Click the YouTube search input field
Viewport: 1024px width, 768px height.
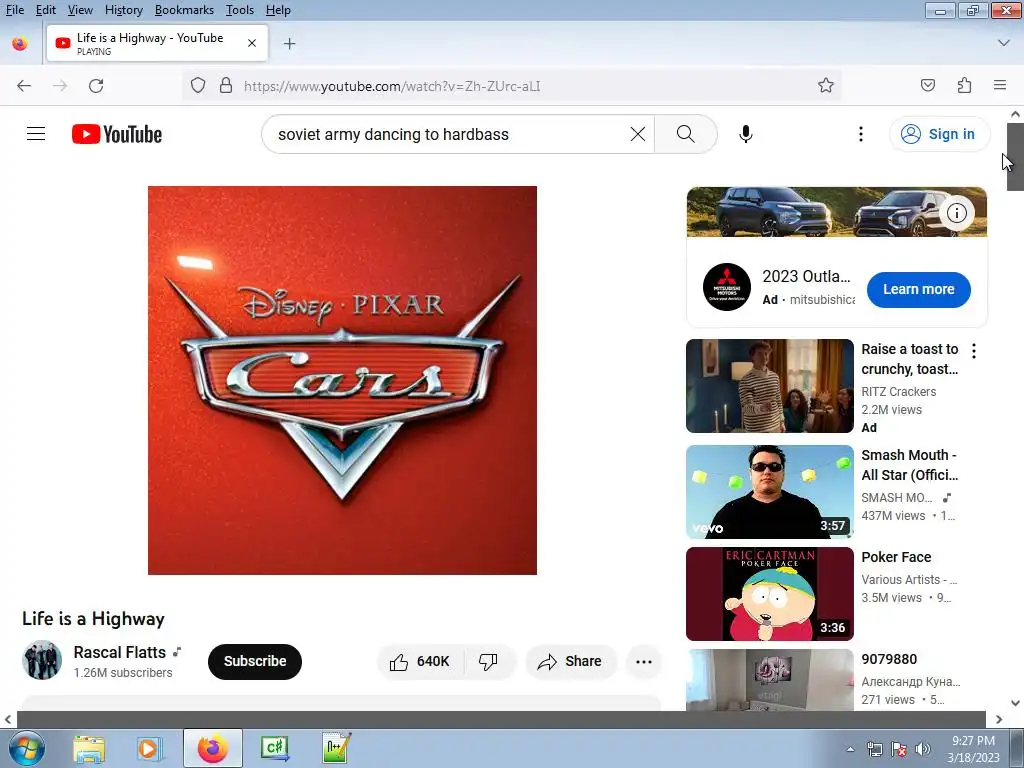[451, 134]
